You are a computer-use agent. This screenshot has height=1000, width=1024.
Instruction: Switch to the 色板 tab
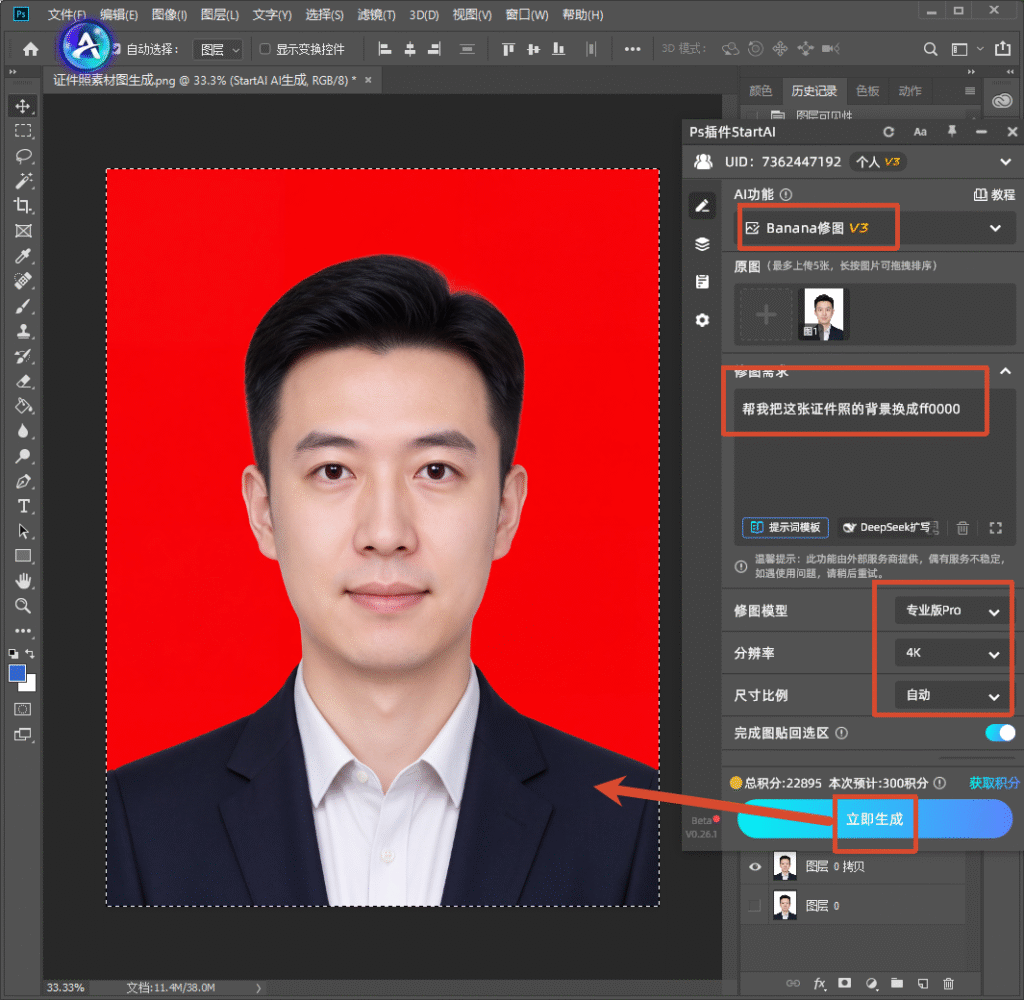click(x=867, y=91)
